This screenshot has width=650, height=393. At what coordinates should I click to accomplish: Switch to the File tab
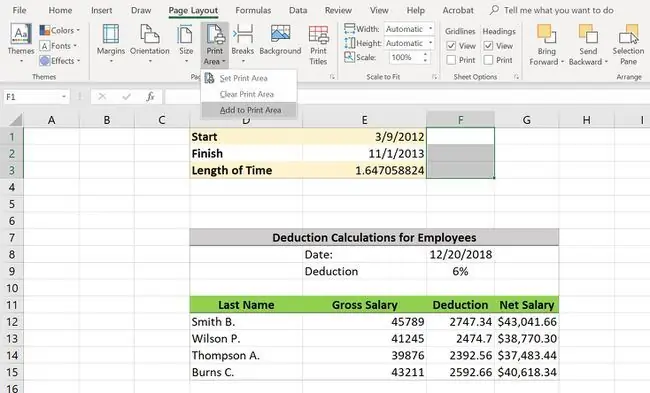click(19, 10)
